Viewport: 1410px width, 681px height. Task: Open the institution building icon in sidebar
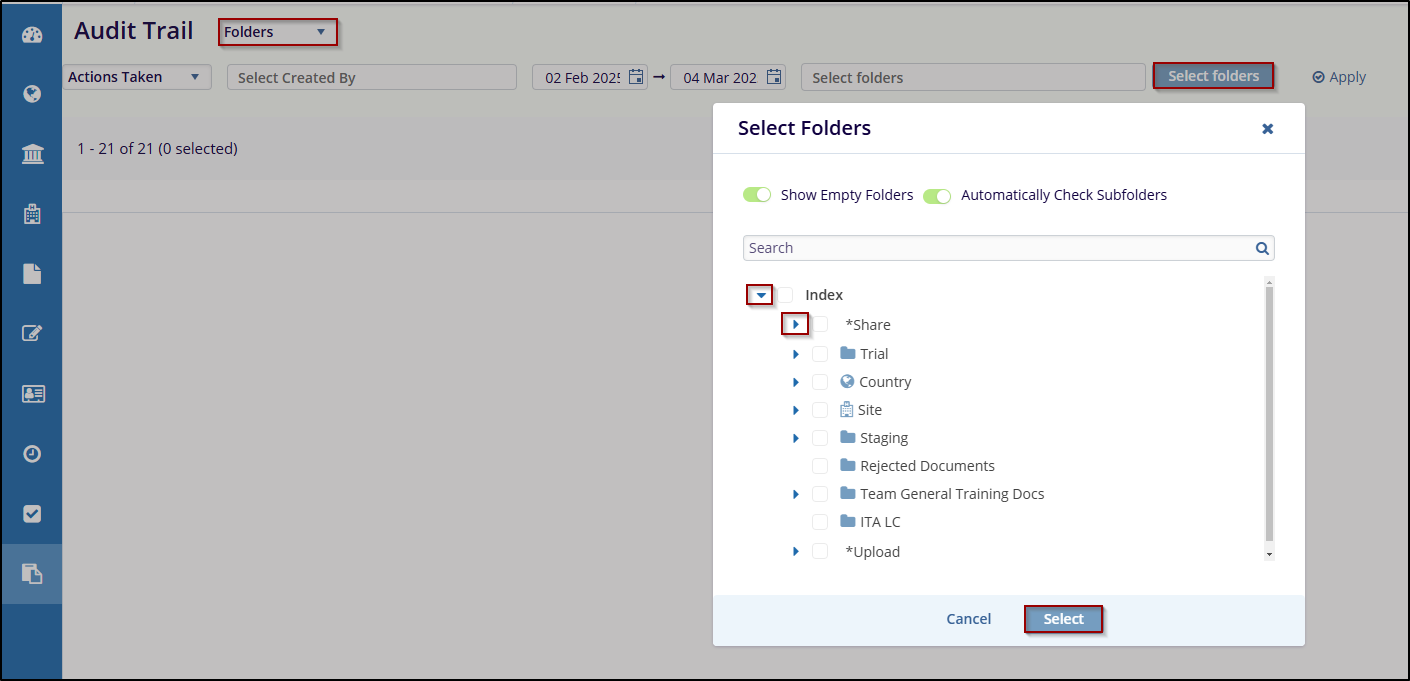tap(32, 154)
